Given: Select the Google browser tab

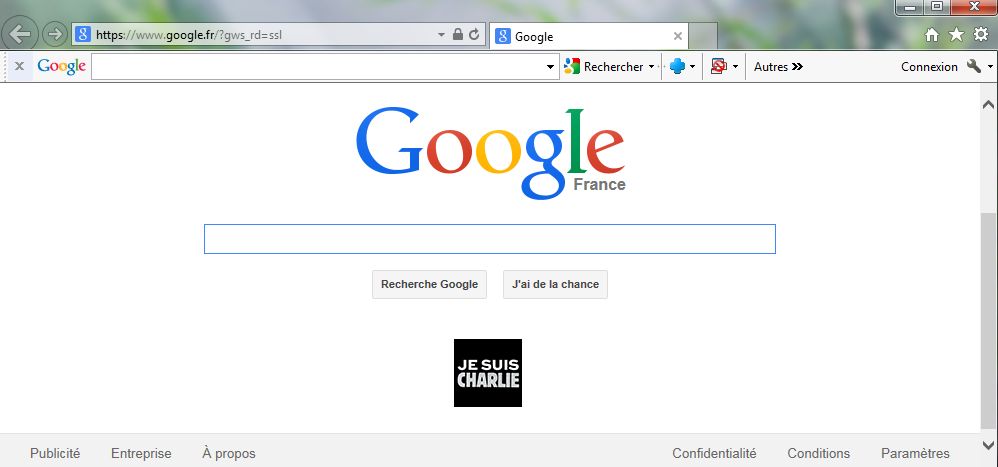Looking at the screenshot, I should 589,36.
